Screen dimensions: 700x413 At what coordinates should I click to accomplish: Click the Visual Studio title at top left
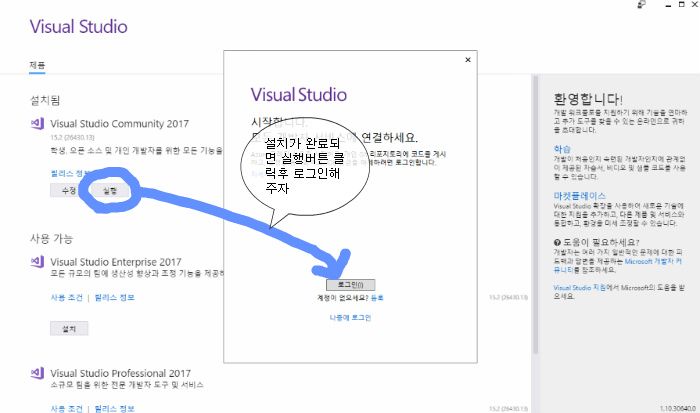pyautogui.click(x=79, y=26)
